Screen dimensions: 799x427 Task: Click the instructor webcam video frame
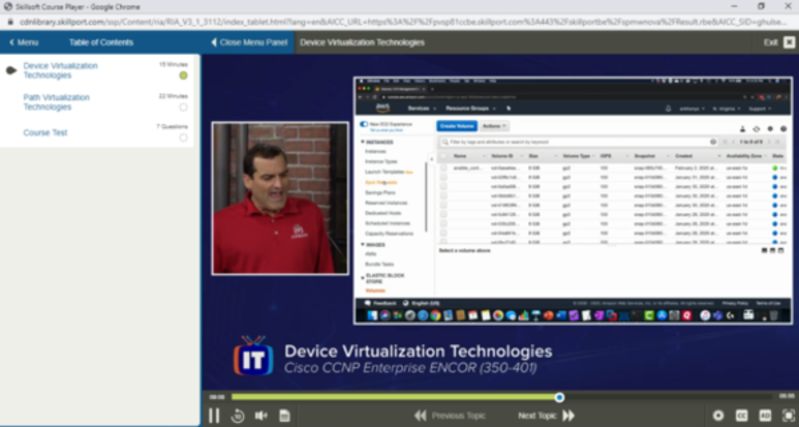click(x=280, y=198)
